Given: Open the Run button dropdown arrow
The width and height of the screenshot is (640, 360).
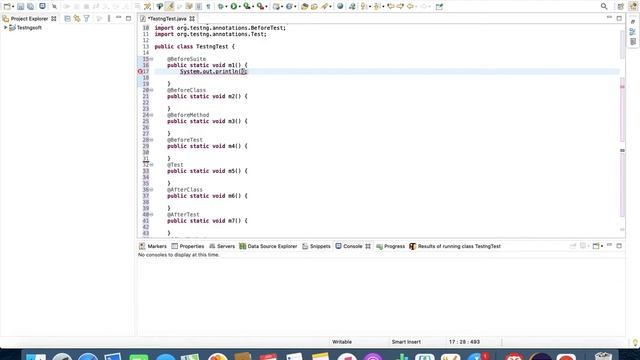Looking at the screenshot, I should (x=240, y=7).
